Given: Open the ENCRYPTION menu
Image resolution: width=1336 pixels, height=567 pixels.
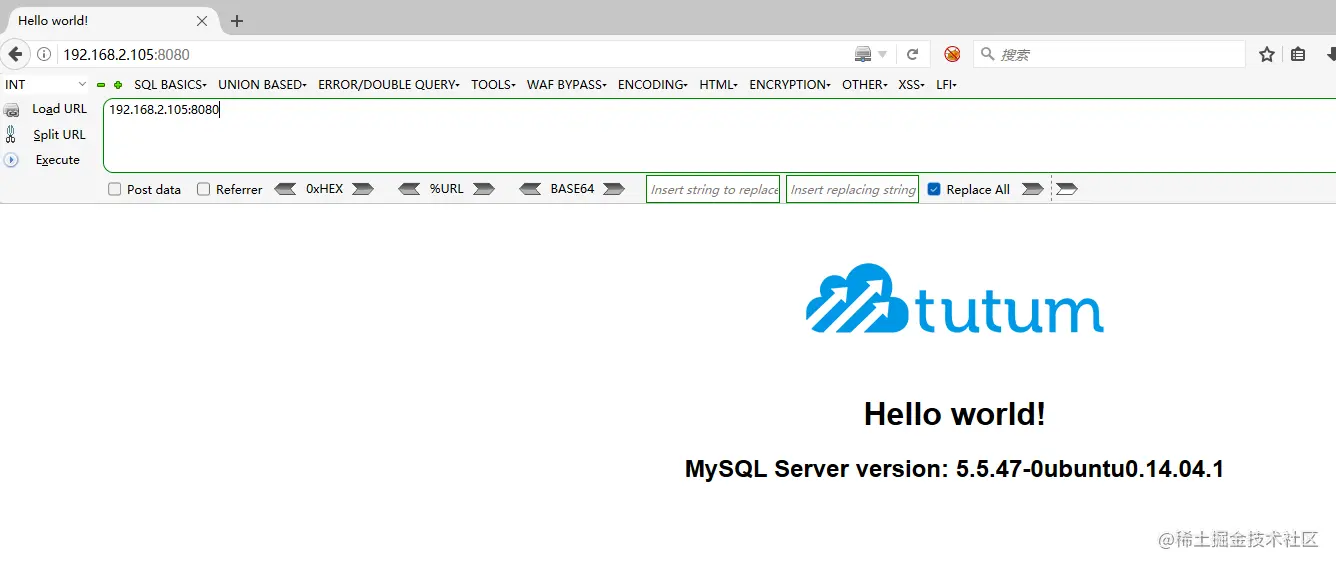Looking at the screenshot, I should (x=790, y=85).
